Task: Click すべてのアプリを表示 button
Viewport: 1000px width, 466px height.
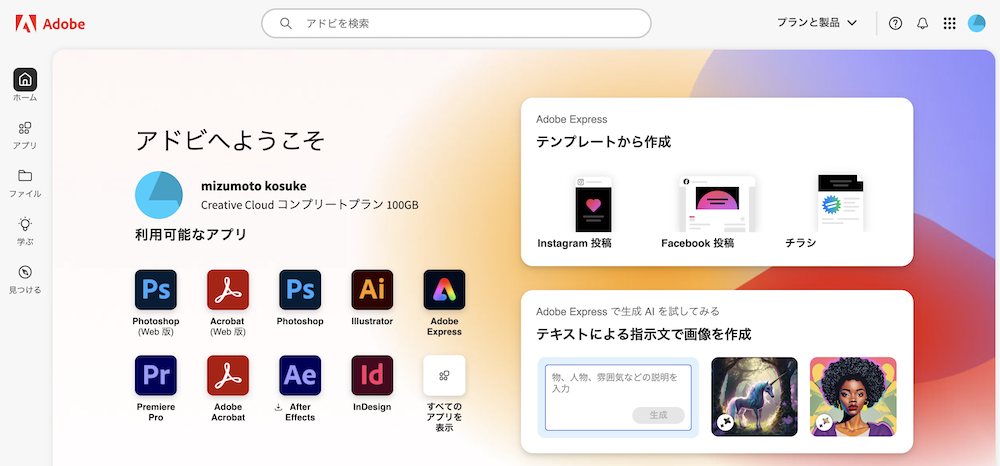Action: click(444, 376)
